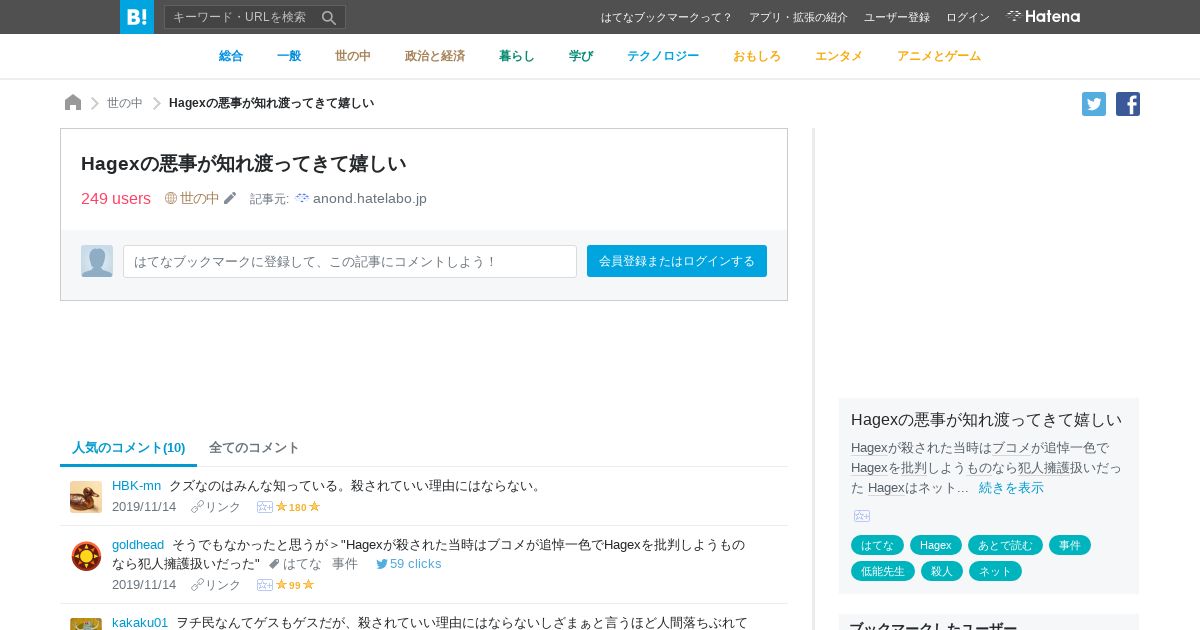Open the テクノロジー category tab

tap(663, 56)
